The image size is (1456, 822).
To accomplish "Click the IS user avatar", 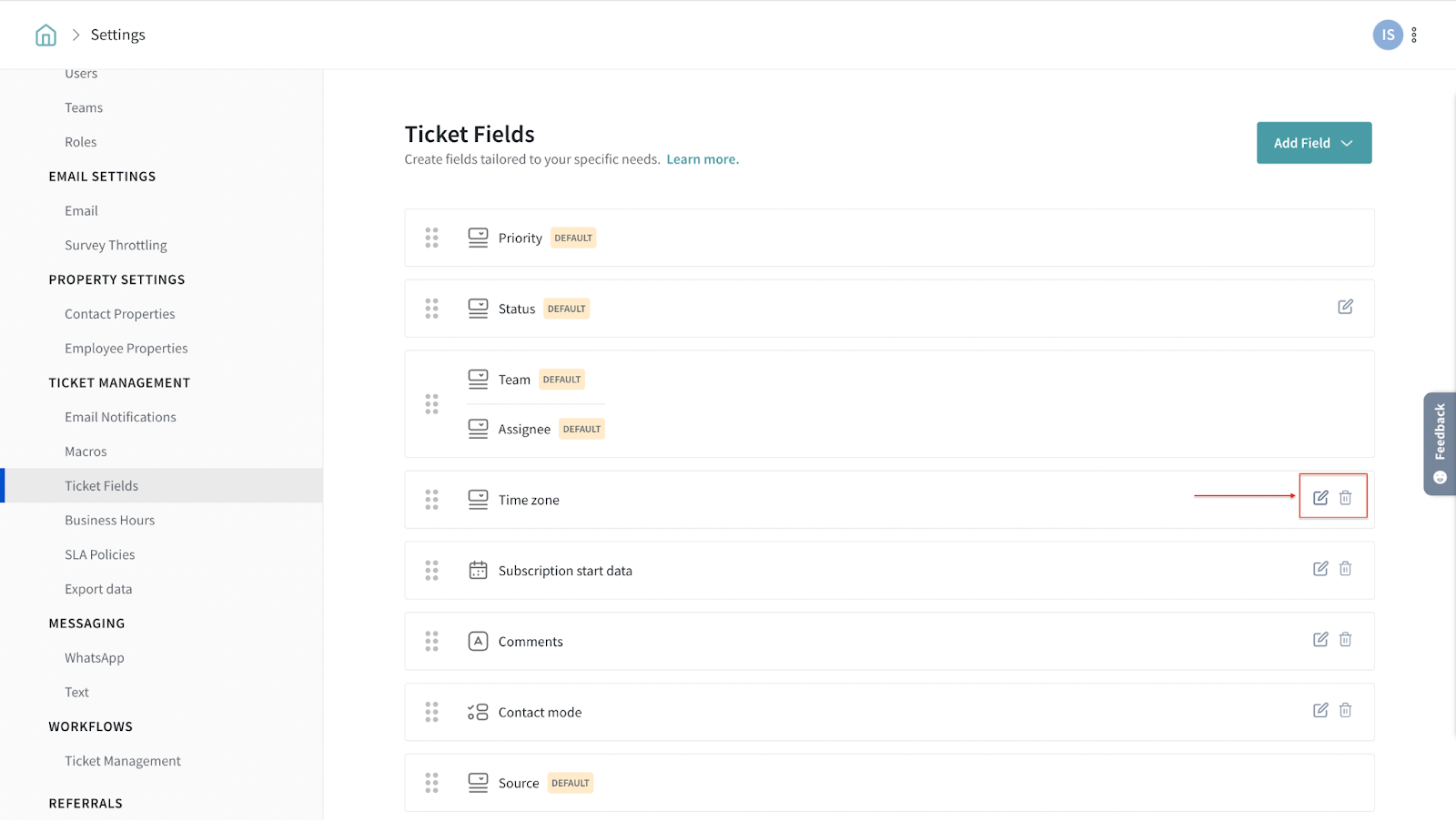I will point(1387,36).
